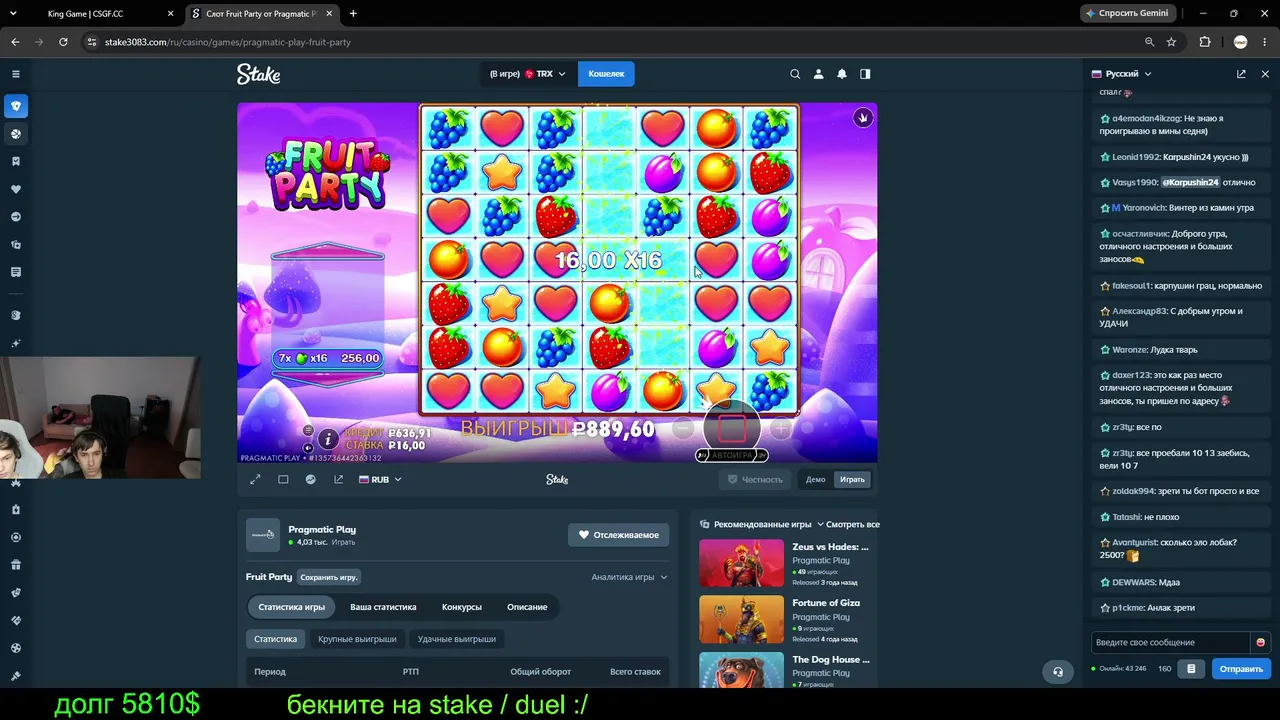Viewport: 1280px width, 720px height.
Task: Switch to Статистика игры tab
Action: [292, 607]
